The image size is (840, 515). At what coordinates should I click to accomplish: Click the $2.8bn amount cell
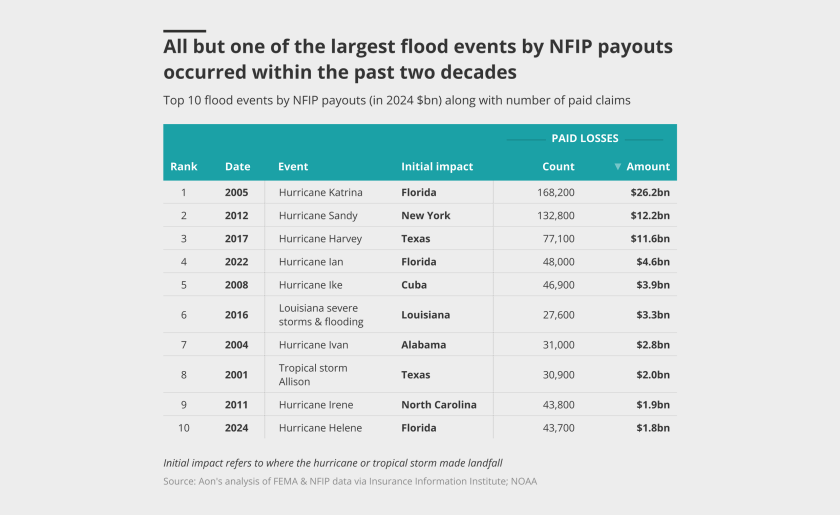click(x=653, y=345)
